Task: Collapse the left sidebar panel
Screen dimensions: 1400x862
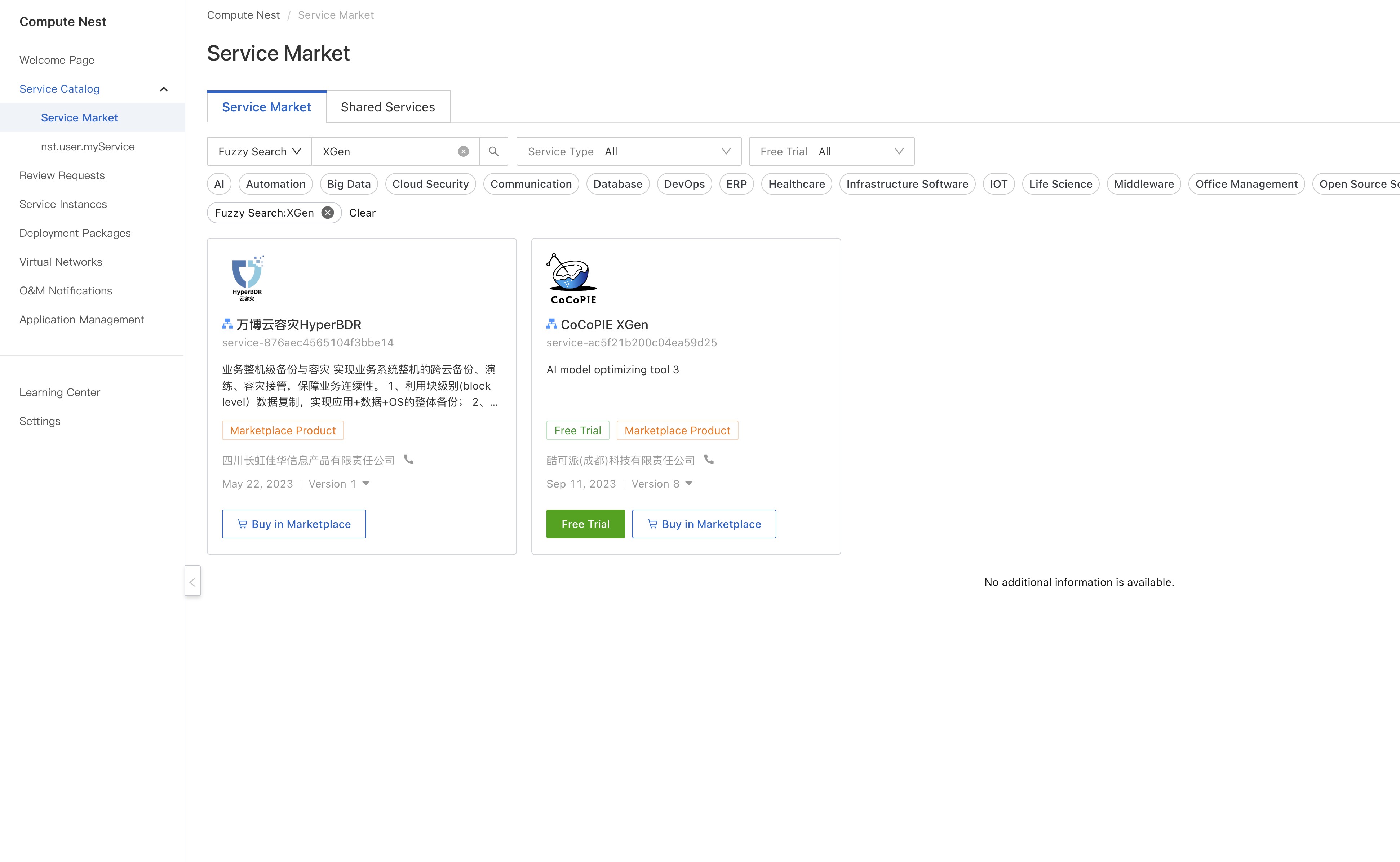Action: click(193, 581)
